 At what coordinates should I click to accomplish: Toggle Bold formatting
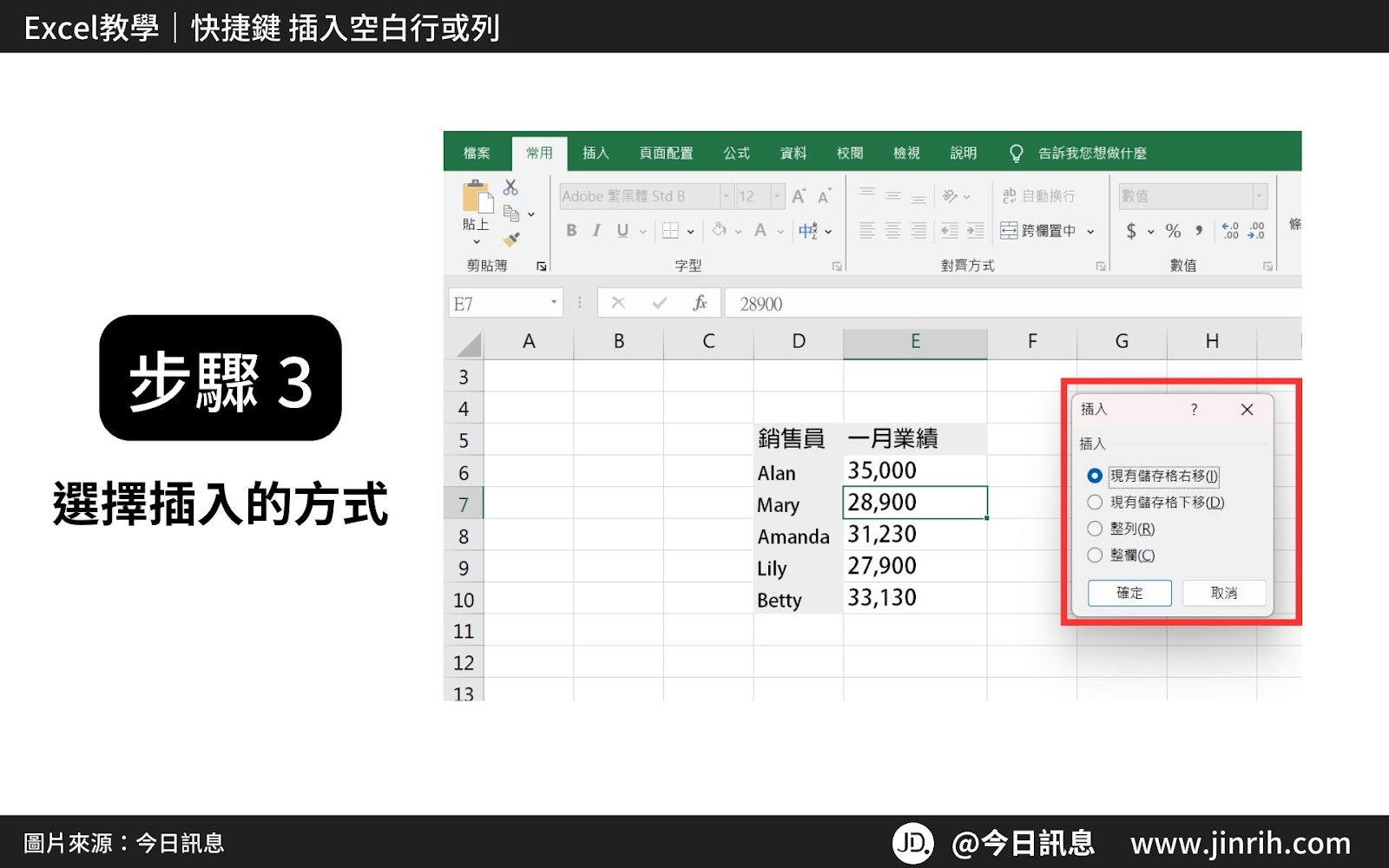click(x=571, y=231)
